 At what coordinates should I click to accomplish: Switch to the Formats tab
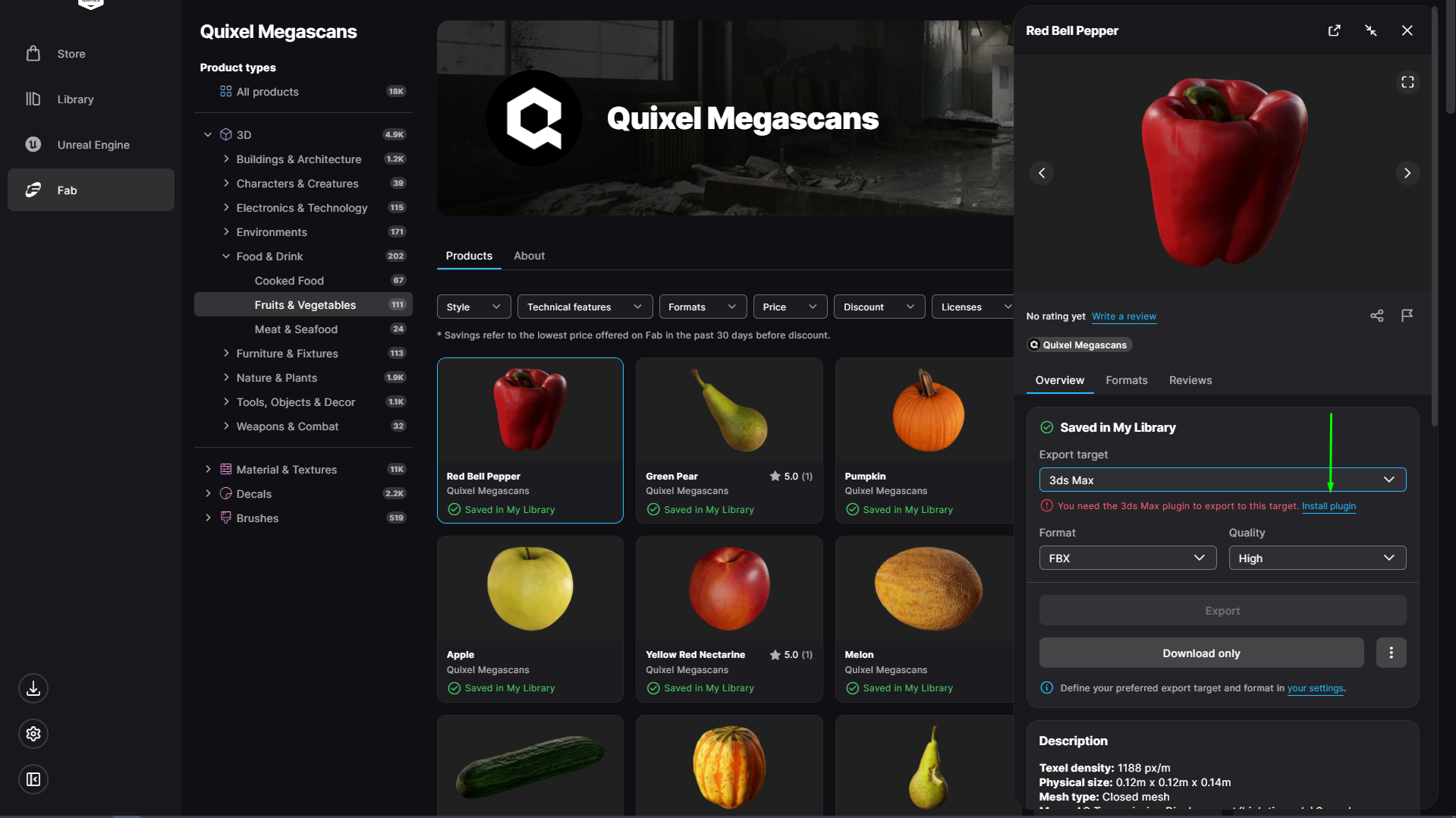1127,380
